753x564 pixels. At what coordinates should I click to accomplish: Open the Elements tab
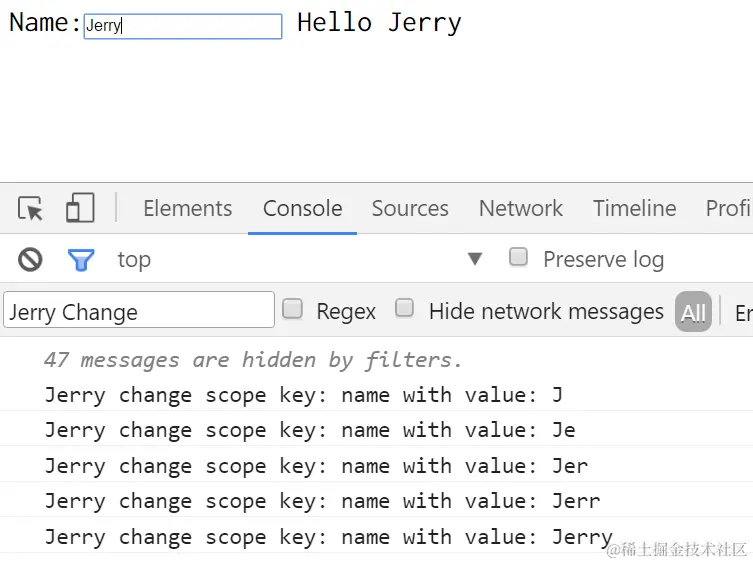point(187,208)
